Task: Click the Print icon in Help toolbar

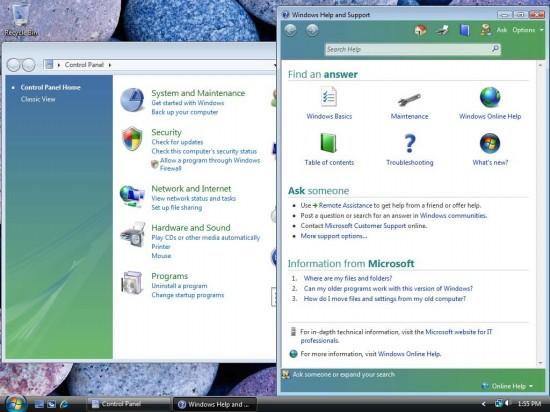Action: point(442,30)
